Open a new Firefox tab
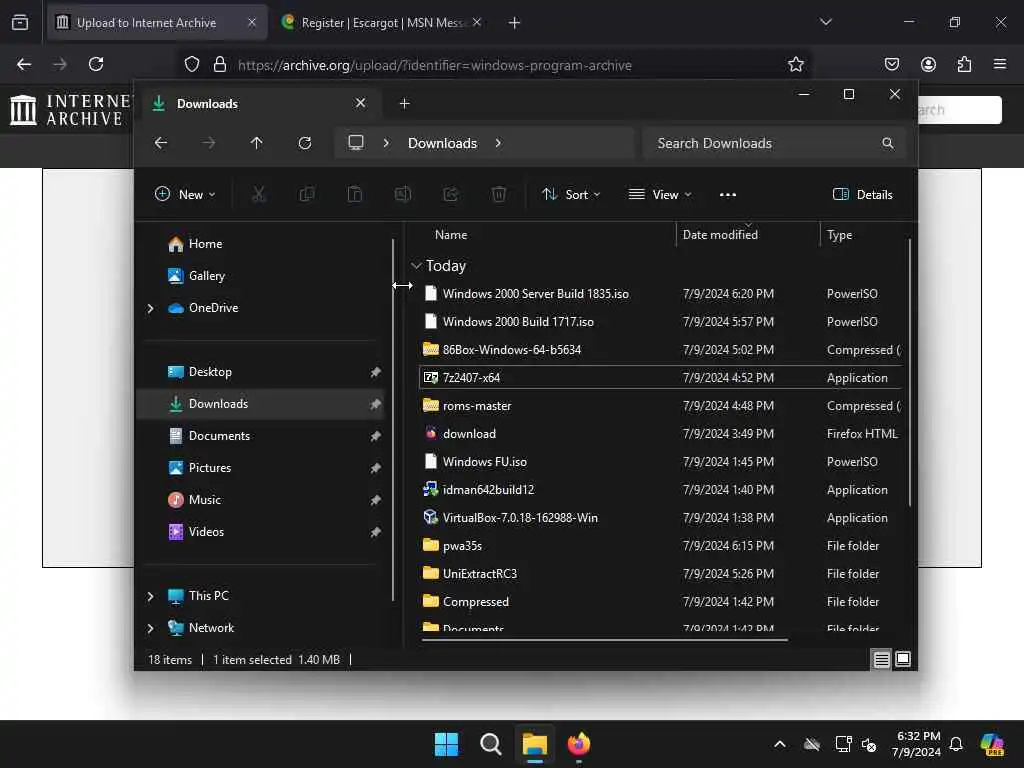 515,23
